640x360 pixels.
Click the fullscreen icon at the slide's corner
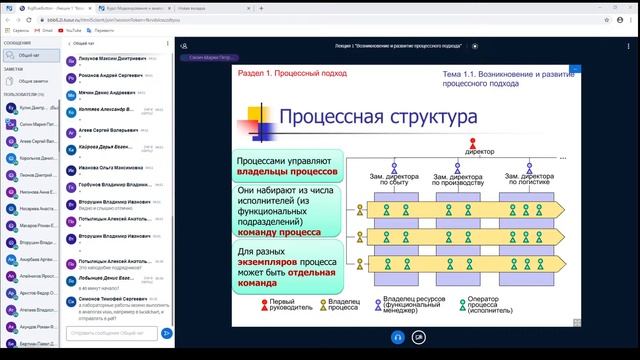(577, 322)
